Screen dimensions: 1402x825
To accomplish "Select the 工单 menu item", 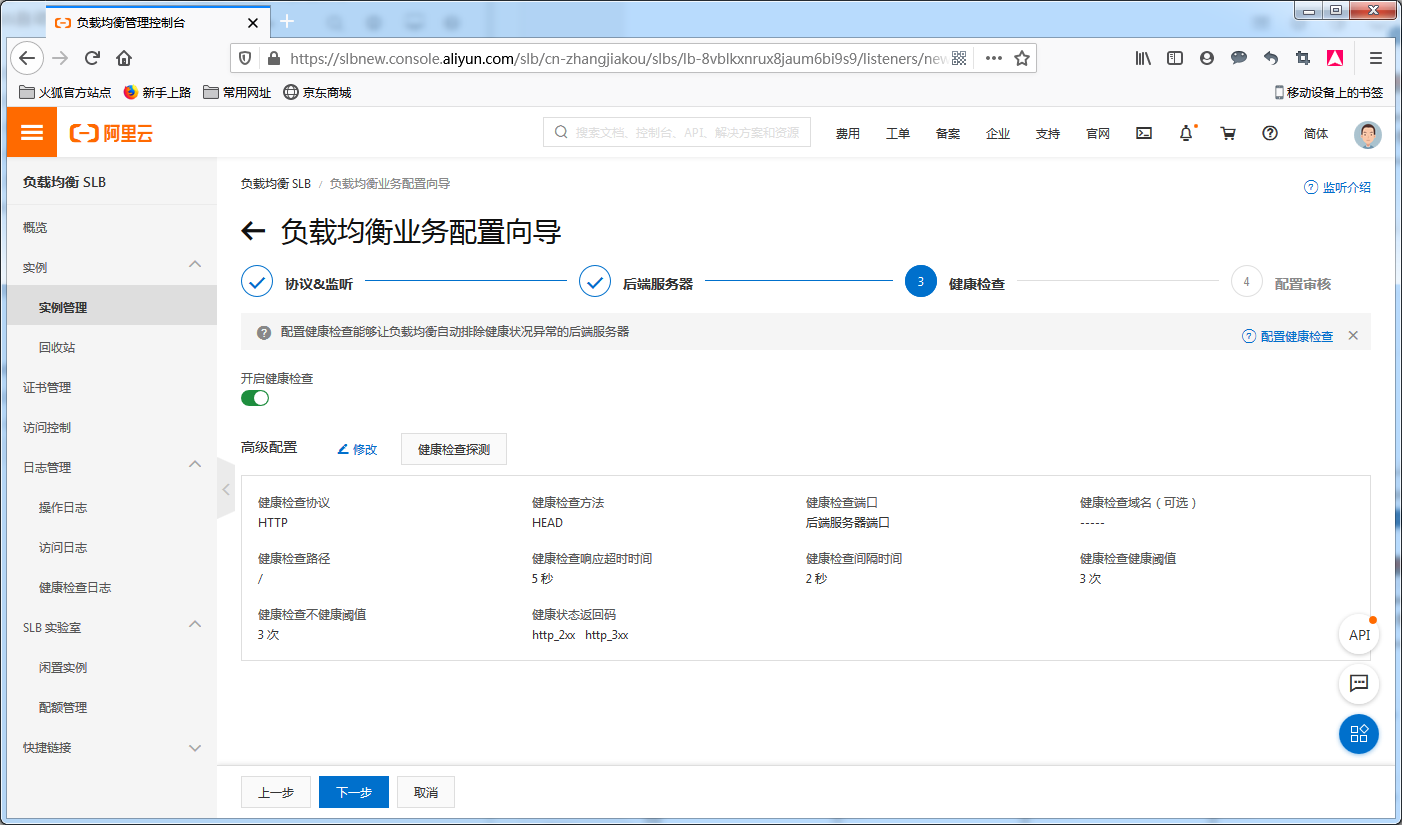I will (x=898, y=132).
